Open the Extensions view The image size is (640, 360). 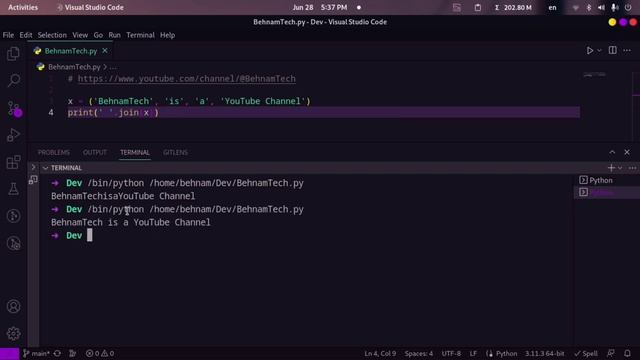pos(13,162)
